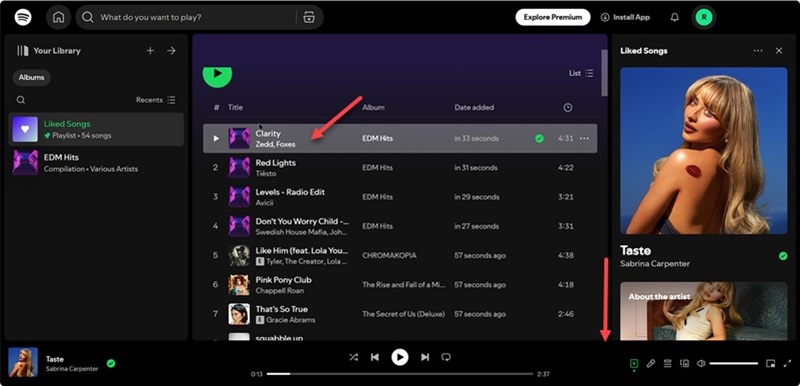Open the lyrics microphone icon
Viewport: 800px width, 386px height.
click(x=651, y=364)
